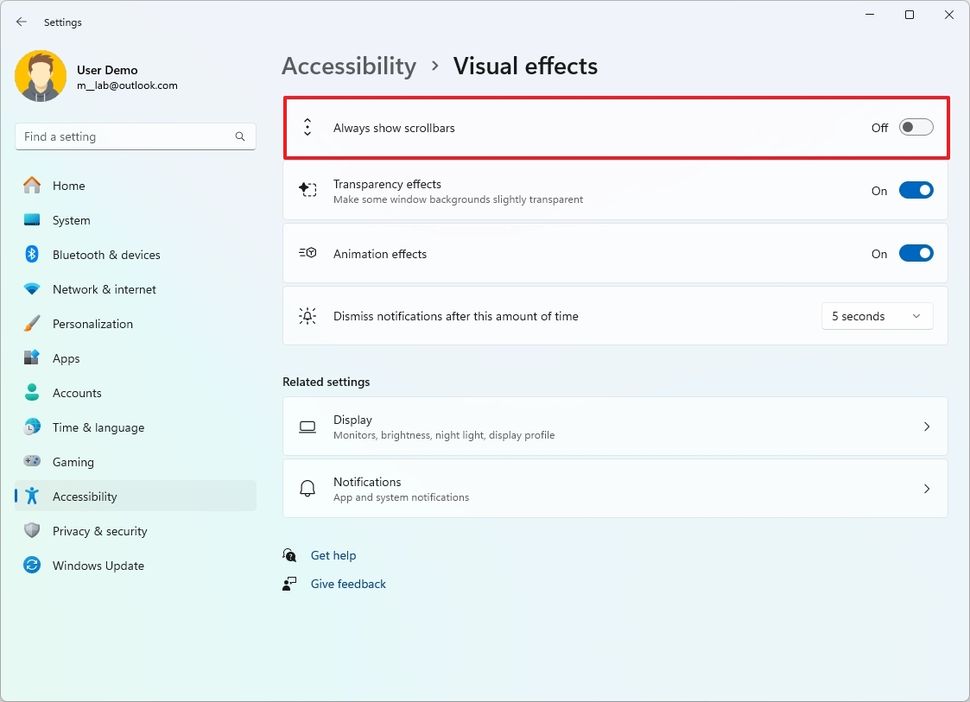Open Network & internet settings icon
This screenshot has width=970, height=702.
click(31, 289)
